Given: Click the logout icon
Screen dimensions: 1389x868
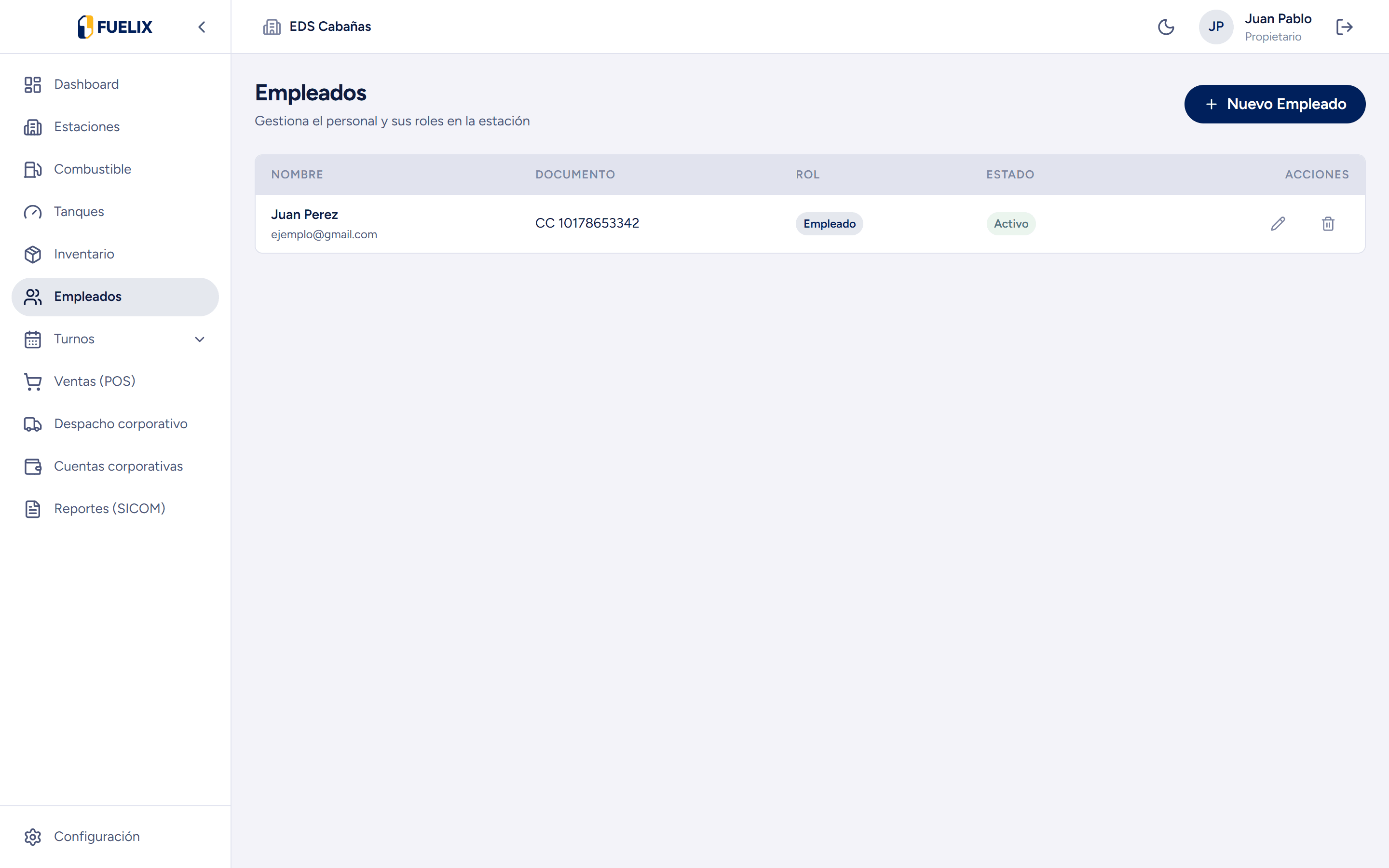Looking at the screenshot, I should coord(1344,27).
